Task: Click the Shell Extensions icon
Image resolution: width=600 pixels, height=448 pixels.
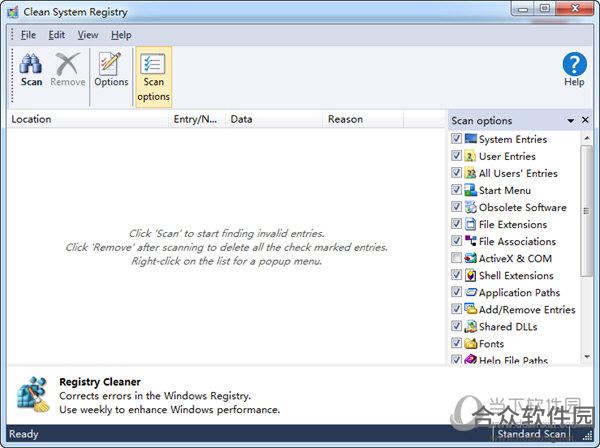Action: pos(470,275)
